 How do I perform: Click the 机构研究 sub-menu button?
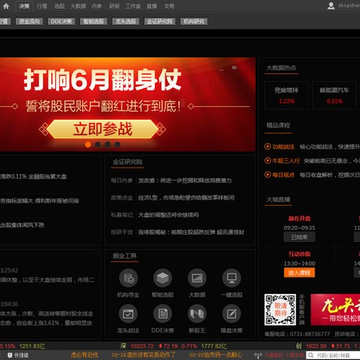(x=194, y=21)
